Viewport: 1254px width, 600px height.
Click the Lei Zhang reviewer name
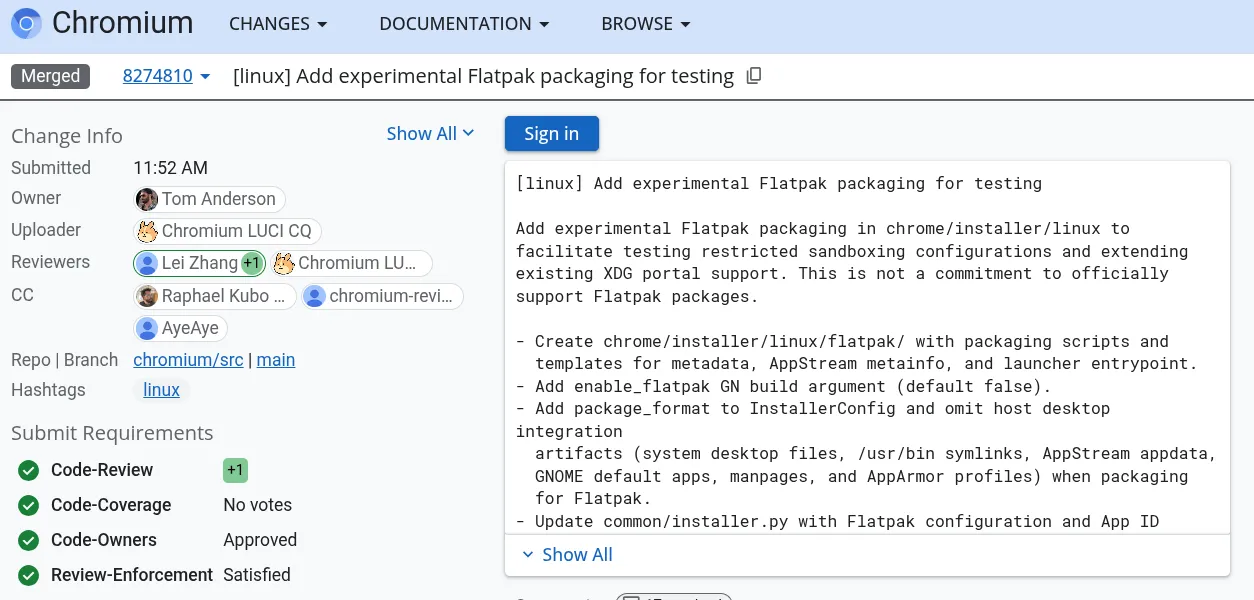point(200,263)
